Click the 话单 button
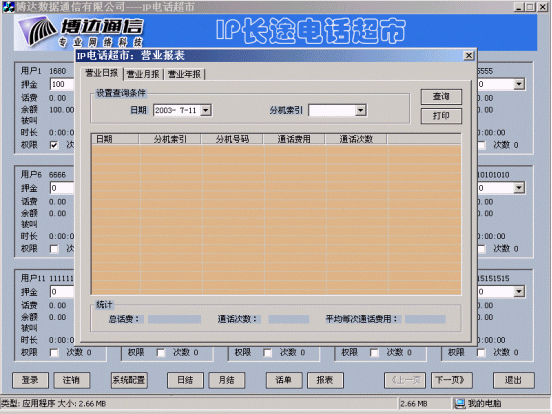This screenshot has height=414, width=552. [x=284, y=380]
